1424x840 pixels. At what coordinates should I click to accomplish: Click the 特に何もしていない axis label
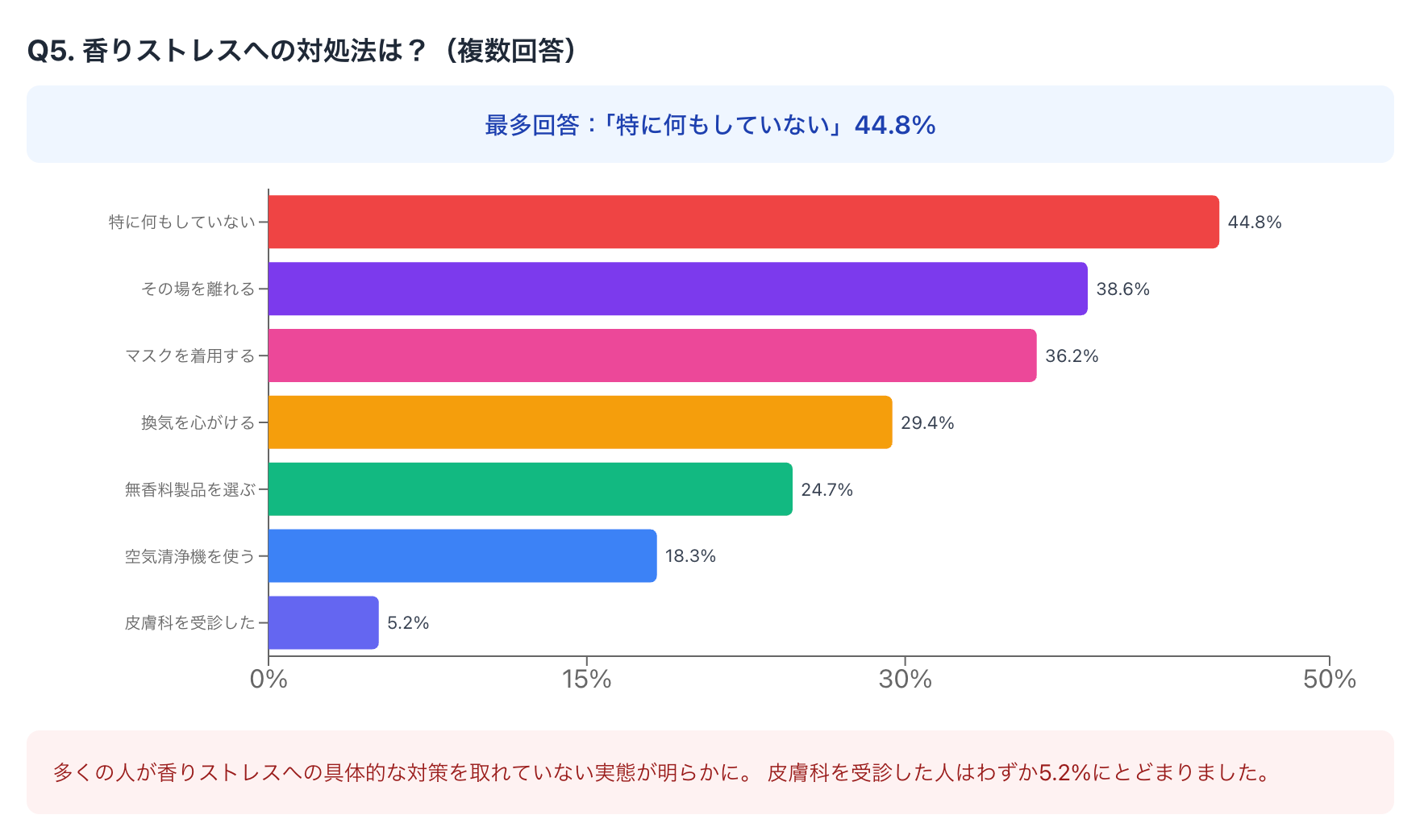tap(181, 222)
